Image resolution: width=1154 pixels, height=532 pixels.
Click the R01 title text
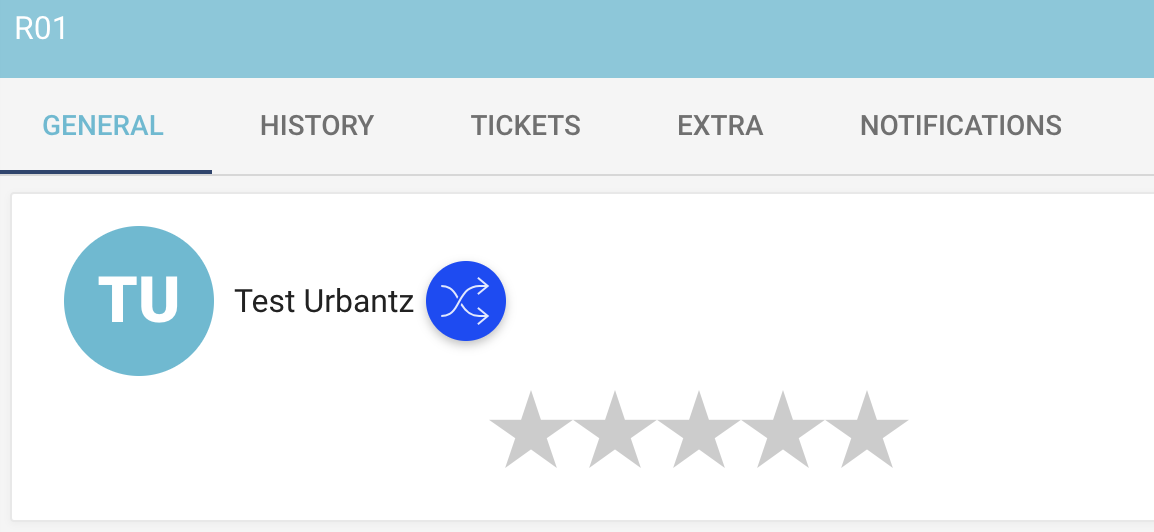pyautogui.click(x=41, y=29)
